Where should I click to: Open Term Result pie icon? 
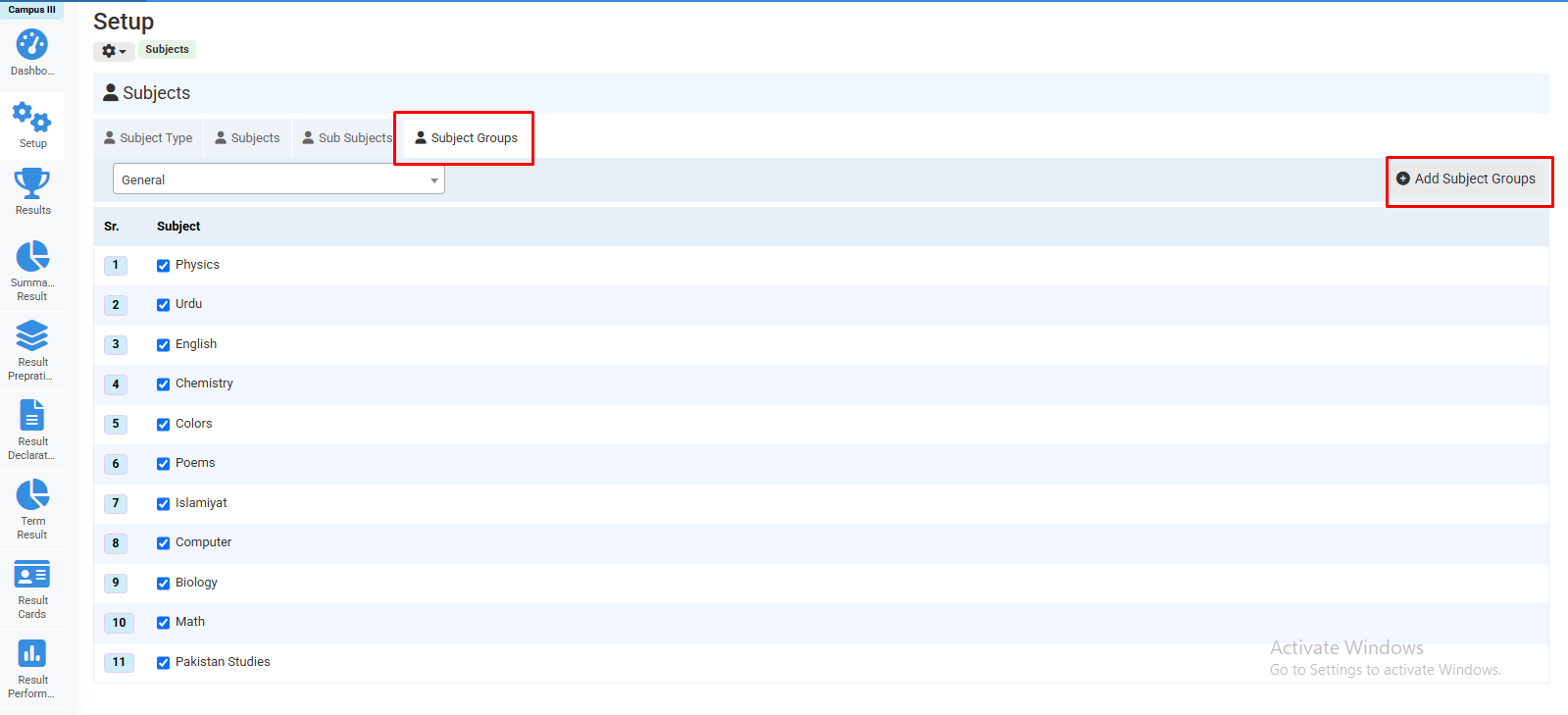[32, 494]
